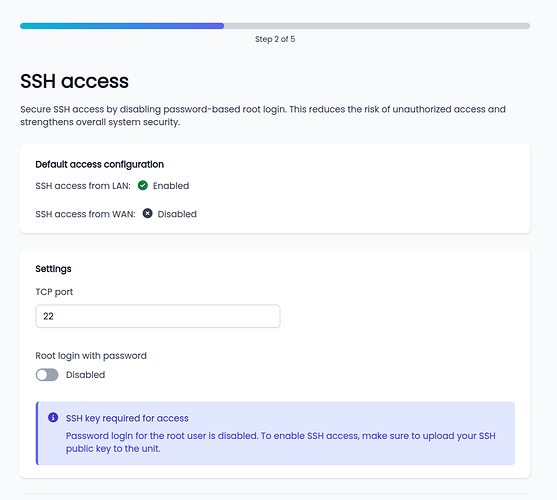Click the unfilled grey progress bar section
The image size is (557, 500).
click(x=377, y=26)
